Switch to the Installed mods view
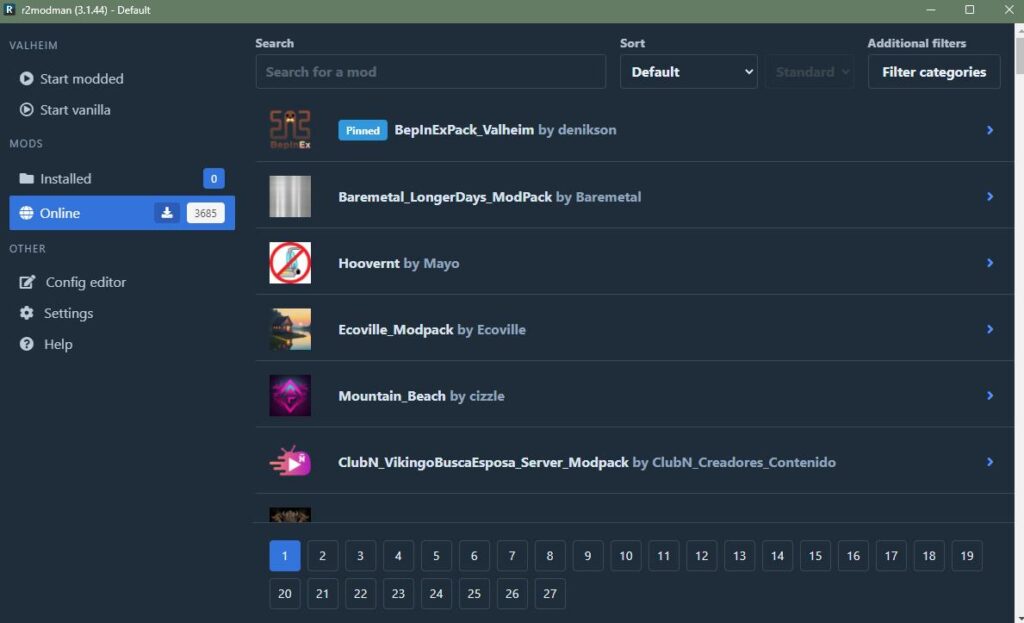The height and width of the screenshot is (623, 1024). 66,179
